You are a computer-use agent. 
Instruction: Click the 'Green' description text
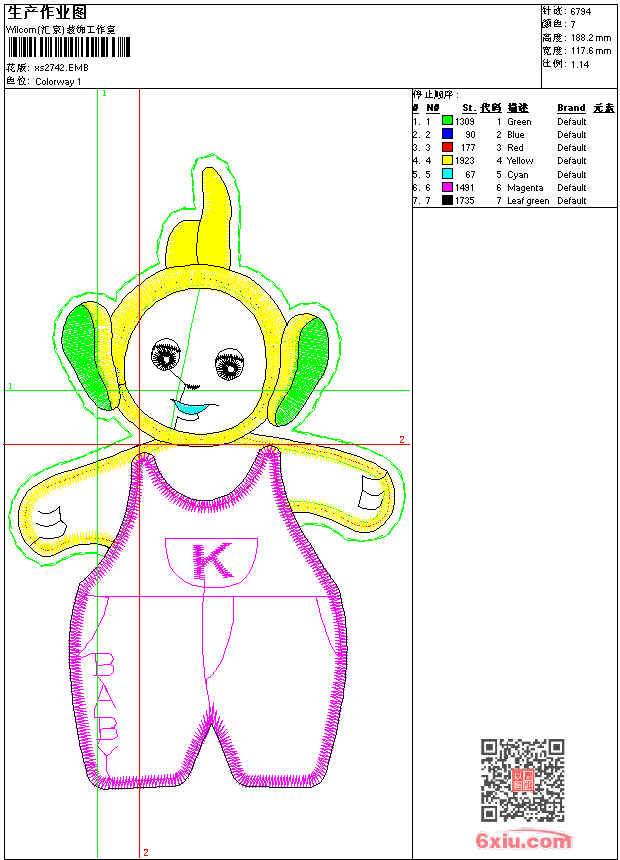[519, 122]
